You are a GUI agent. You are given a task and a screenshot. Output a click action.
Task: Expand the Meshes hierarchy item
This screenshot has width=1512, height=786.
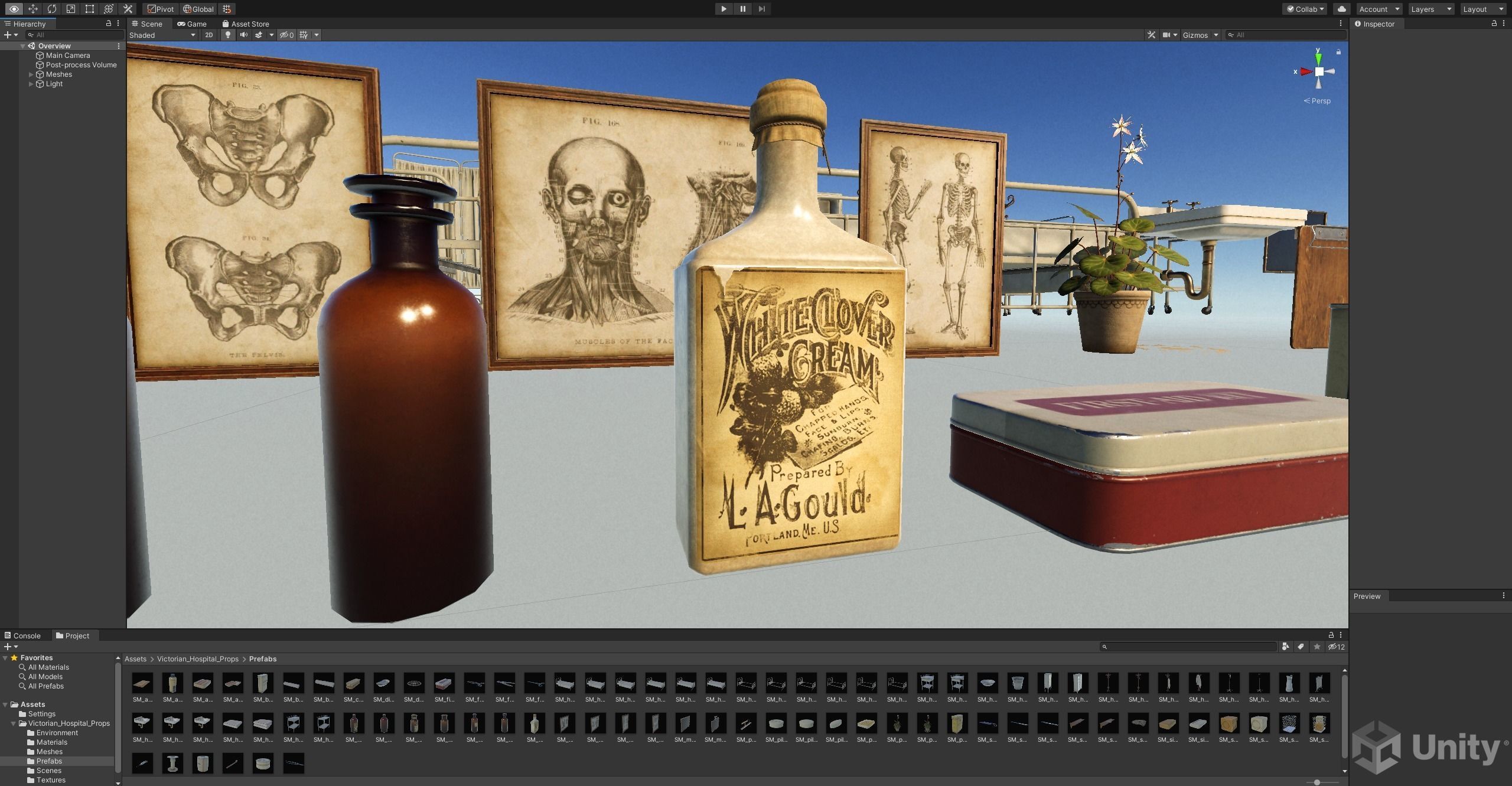(x=31, y=74)
